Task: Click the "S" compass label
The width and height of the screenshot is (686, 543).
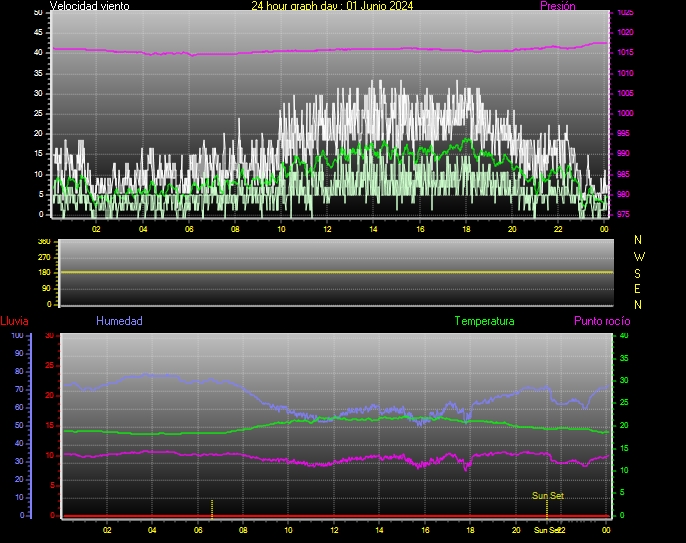Action: [x=637, y=273]
